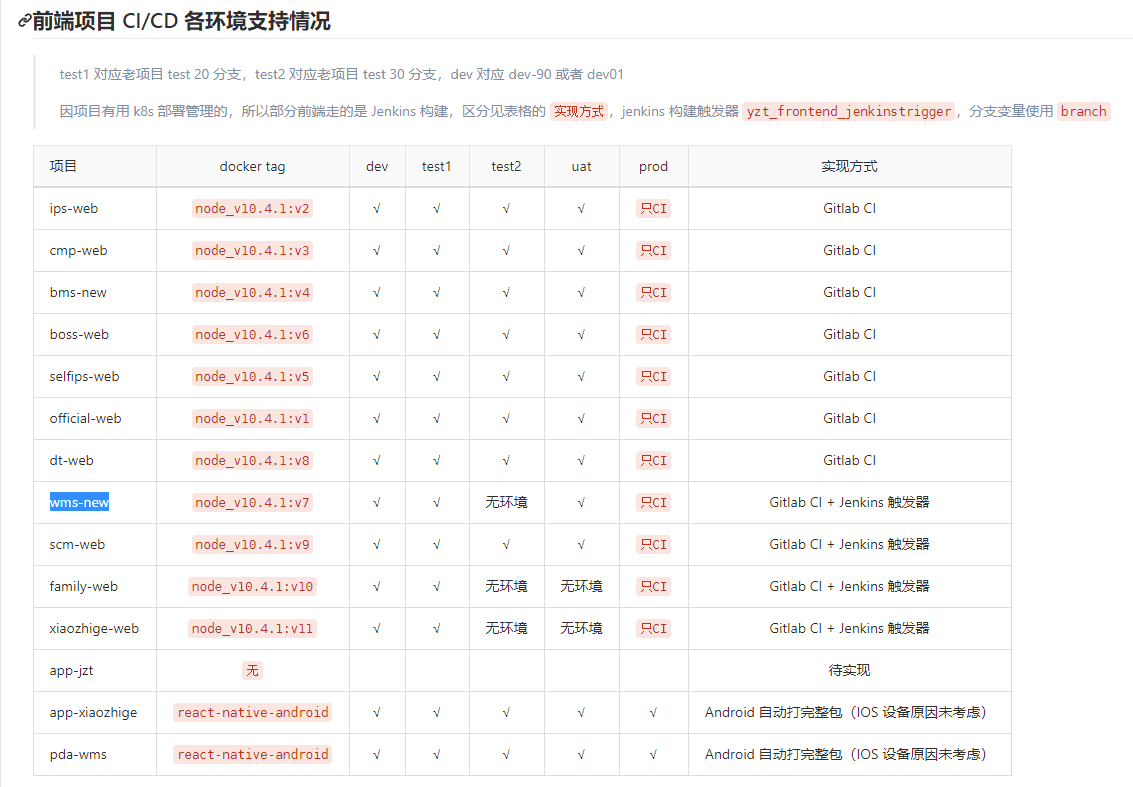The width and height of the screenshot is (1133, 787).
Task: Click the 'docker tag' column header
Action: point(252,166)
